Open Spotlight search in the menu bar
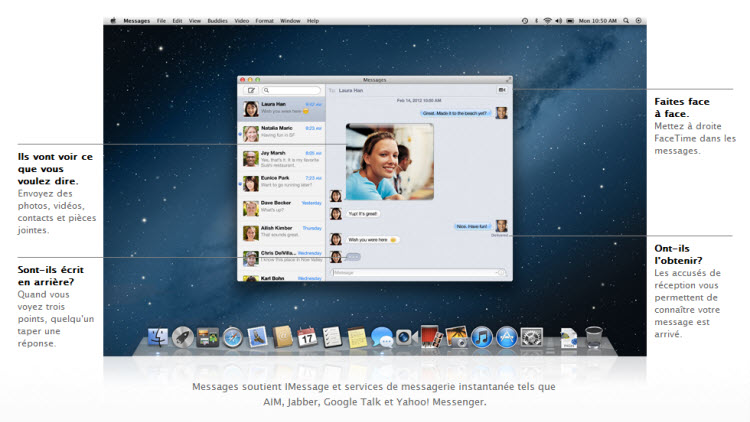The height and width of the screenshot is (422, 750). 626,21
